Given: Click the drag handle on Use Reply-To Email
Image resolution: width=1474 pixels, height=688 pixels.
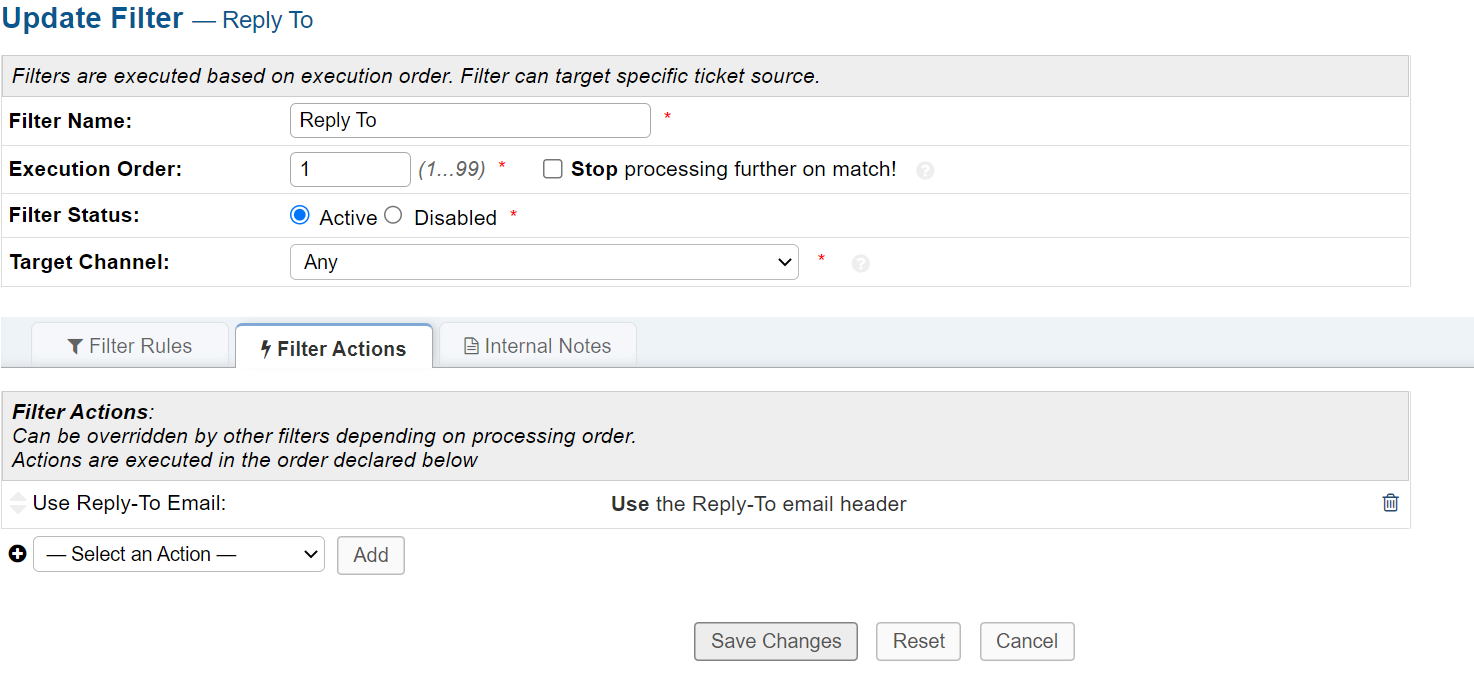Looking at the screenshot, I should 18,503.
